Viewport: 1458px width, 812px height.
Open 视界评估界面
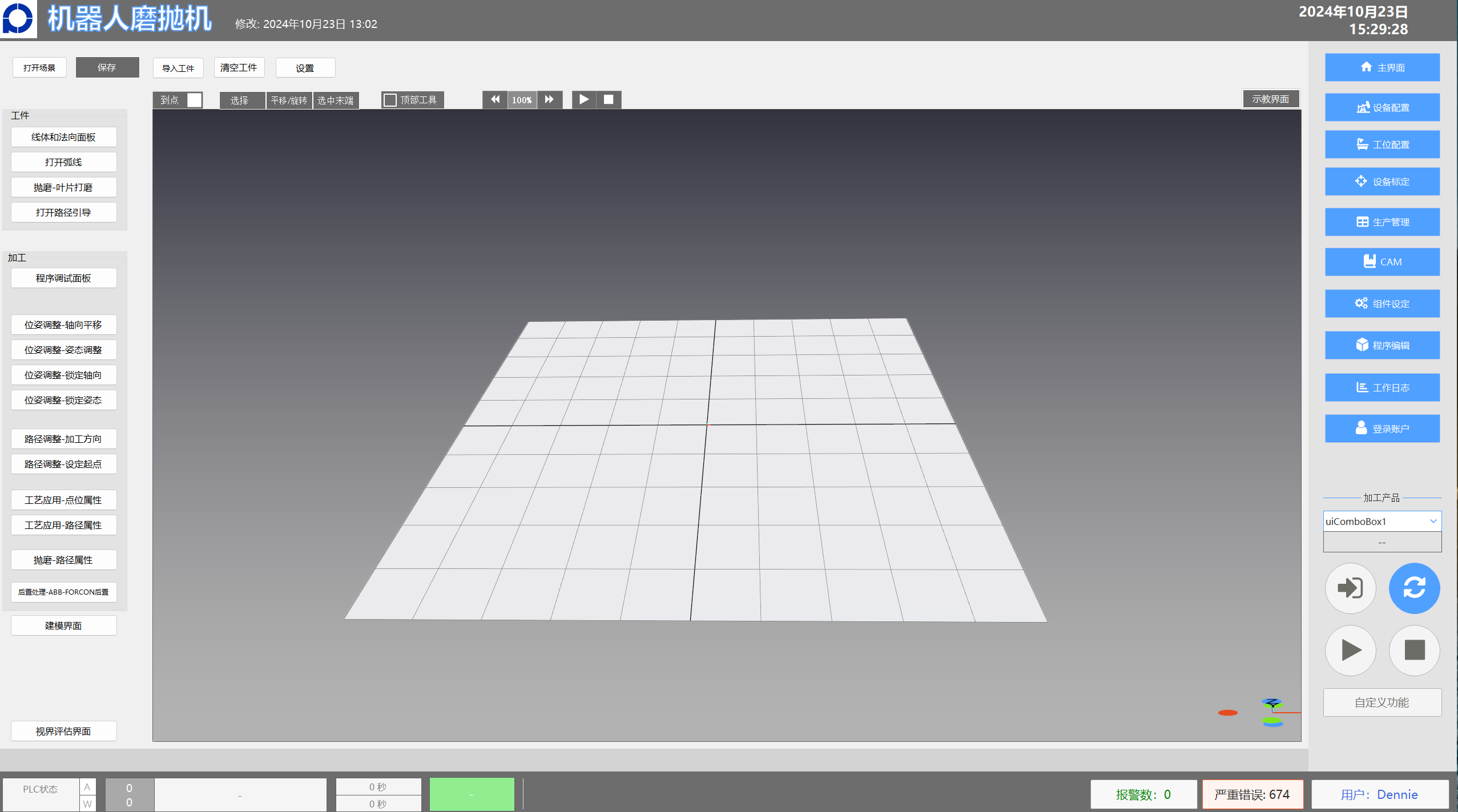(x=63, y=731)
